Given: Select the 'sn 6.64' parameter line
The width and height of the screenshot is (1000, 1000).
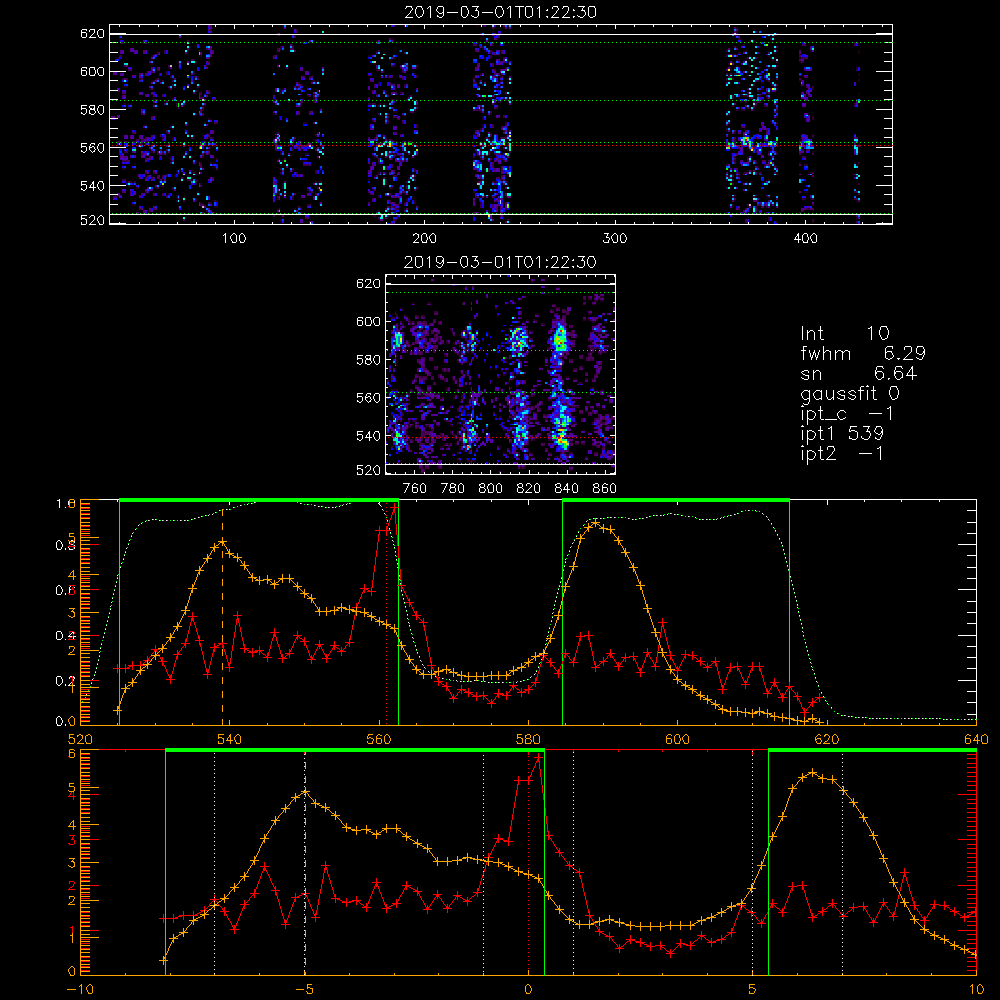Looking at the screenshot, I should pos(858,373).
